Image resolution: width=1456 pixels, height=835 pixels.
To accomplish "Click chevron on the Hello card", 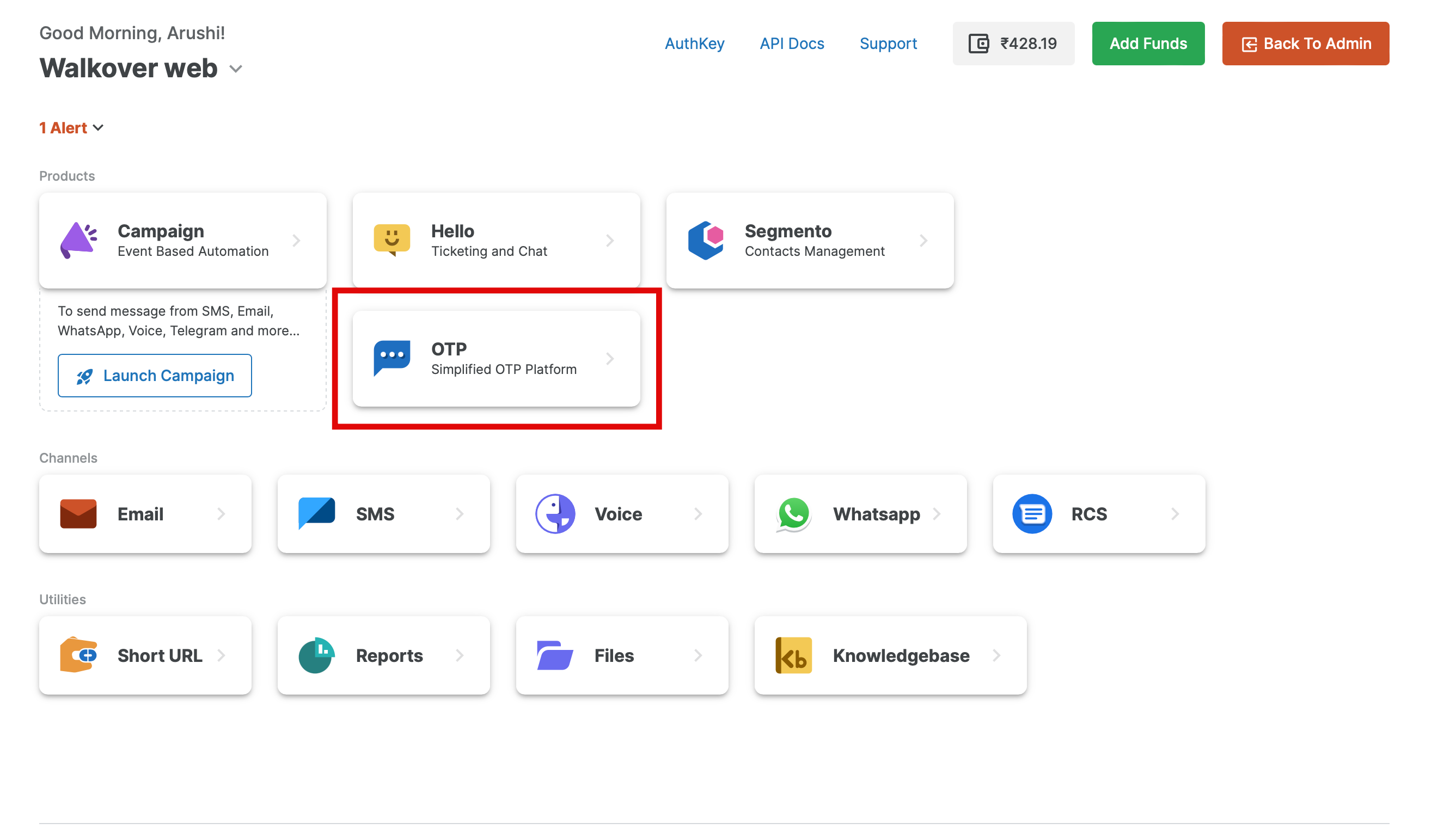I will 610,240.
